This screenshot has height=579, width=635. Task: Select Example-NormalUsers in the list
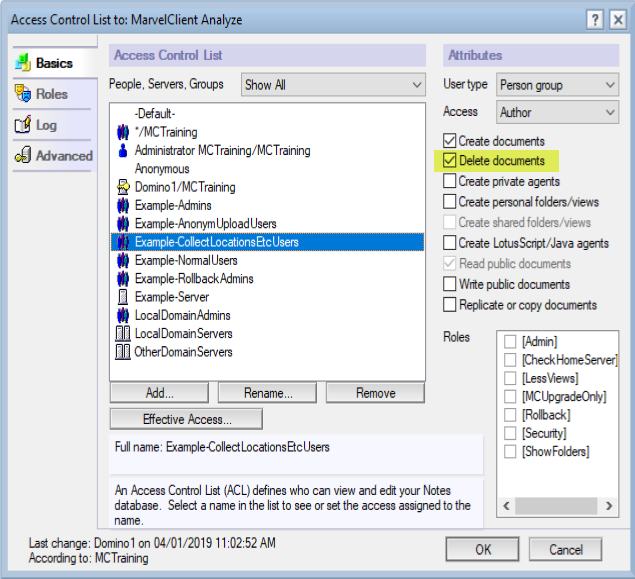[x=267, y=260]
